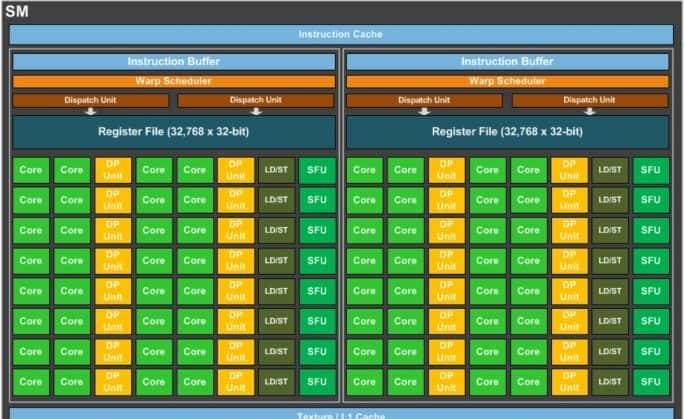Select the arrow below the leftmost Dispatch Unit
The height and width of the screenshot is (419, 685).
91,112
